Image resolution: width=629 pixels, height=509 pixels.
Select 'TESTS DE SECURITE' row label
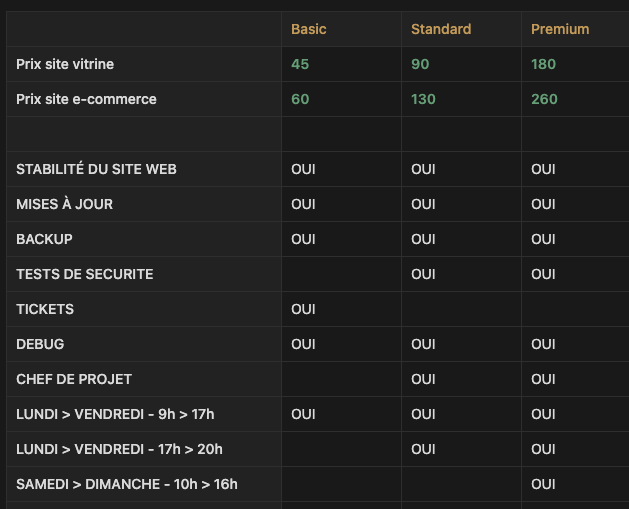coord(85,274)
